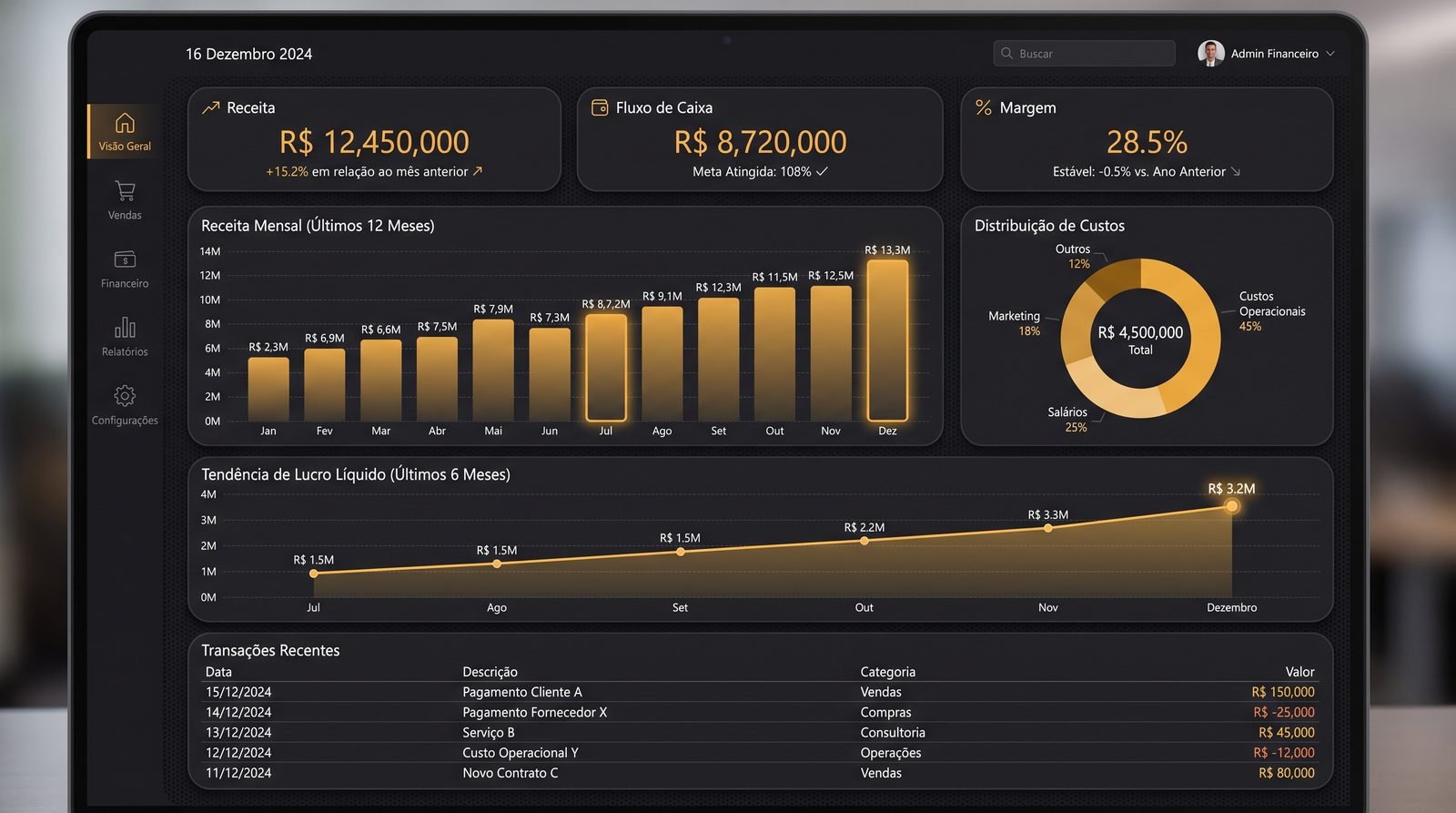Viewport: 1456px width, 813px height.
Task: Click the Pagamento Fornecedor X description
Action: point(534,712)
